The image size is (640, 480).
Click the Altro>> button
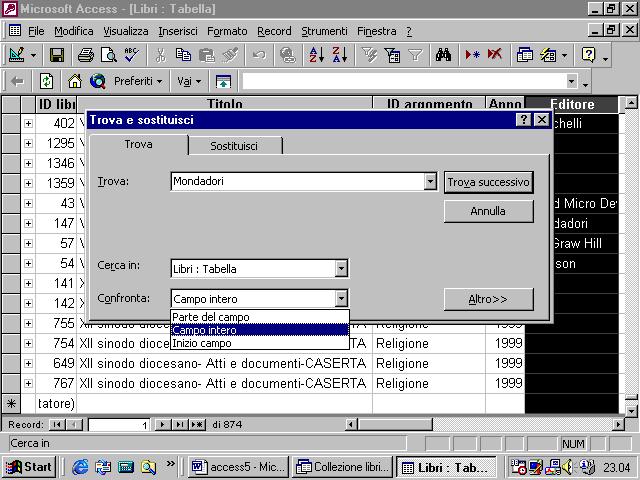coord(489,299)
